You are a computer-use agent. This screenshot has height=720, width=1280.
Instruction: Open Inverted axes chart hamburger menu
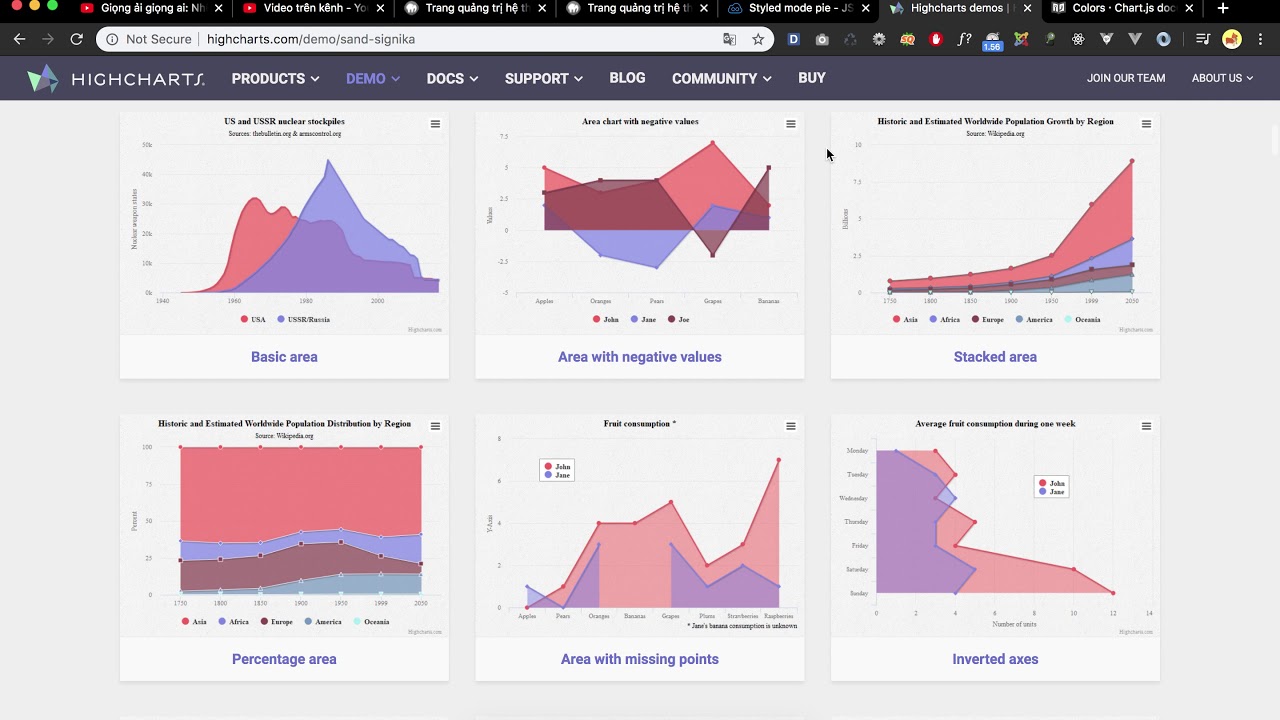coord(1146,426)
